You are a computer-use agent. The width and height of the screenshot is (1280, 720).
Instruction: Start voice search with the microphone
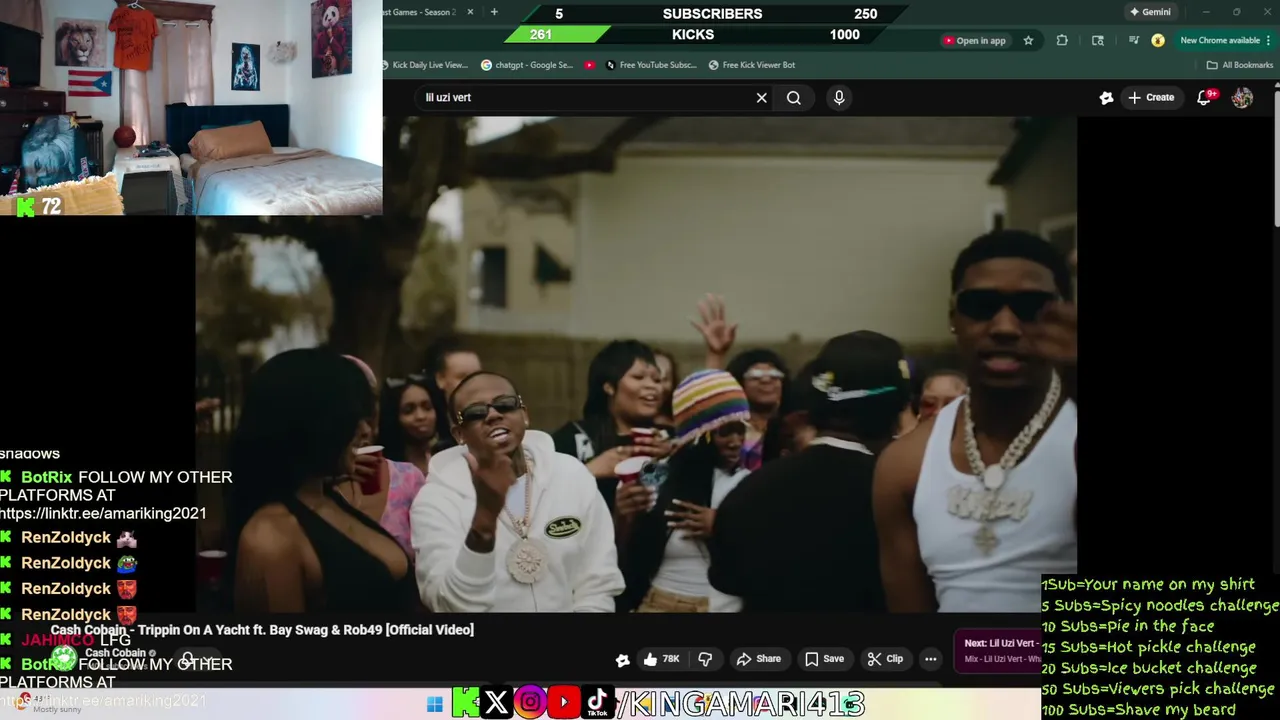tap(839, 97)
